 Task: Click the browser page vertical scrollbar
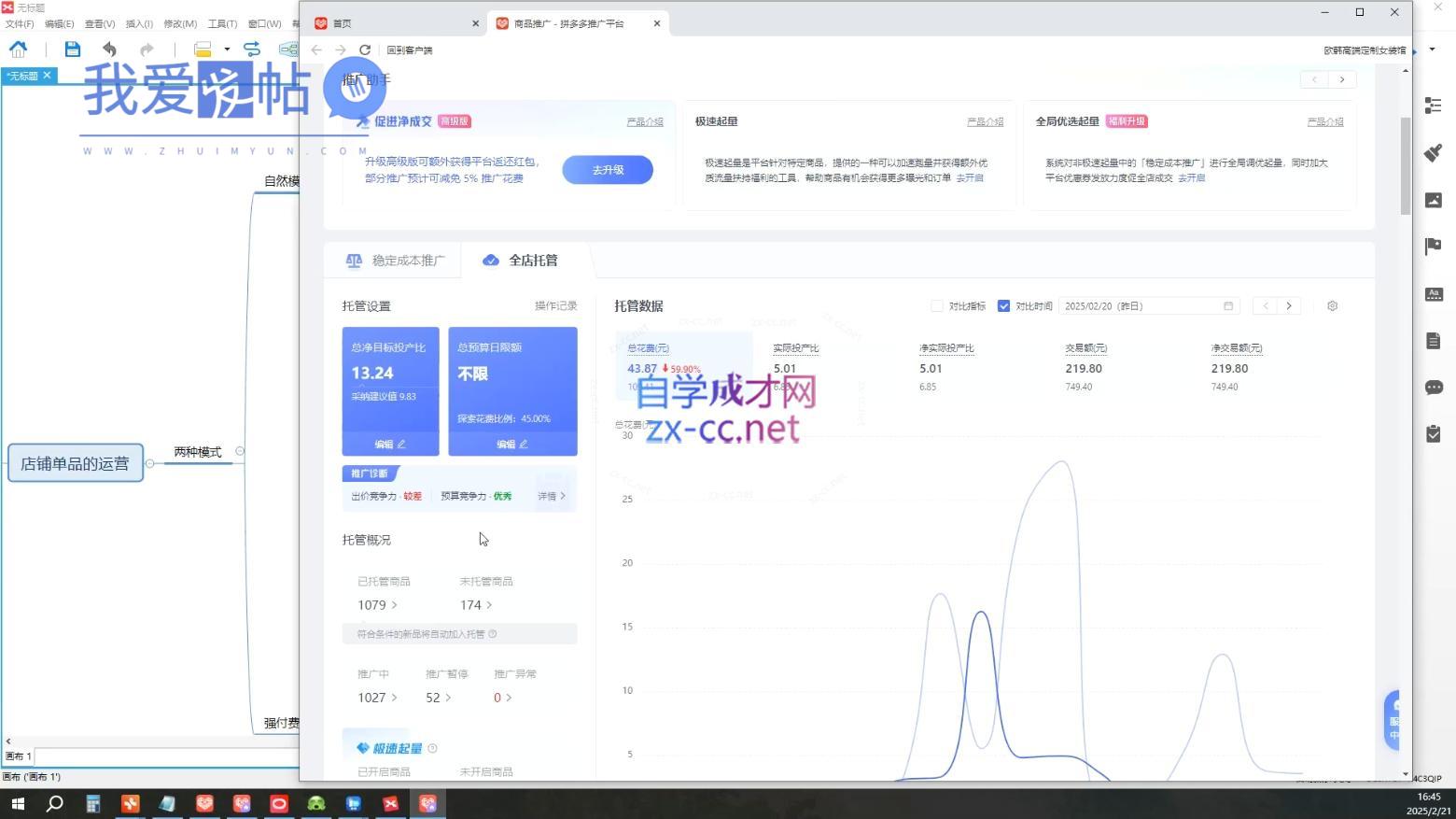click(1406, 166)
